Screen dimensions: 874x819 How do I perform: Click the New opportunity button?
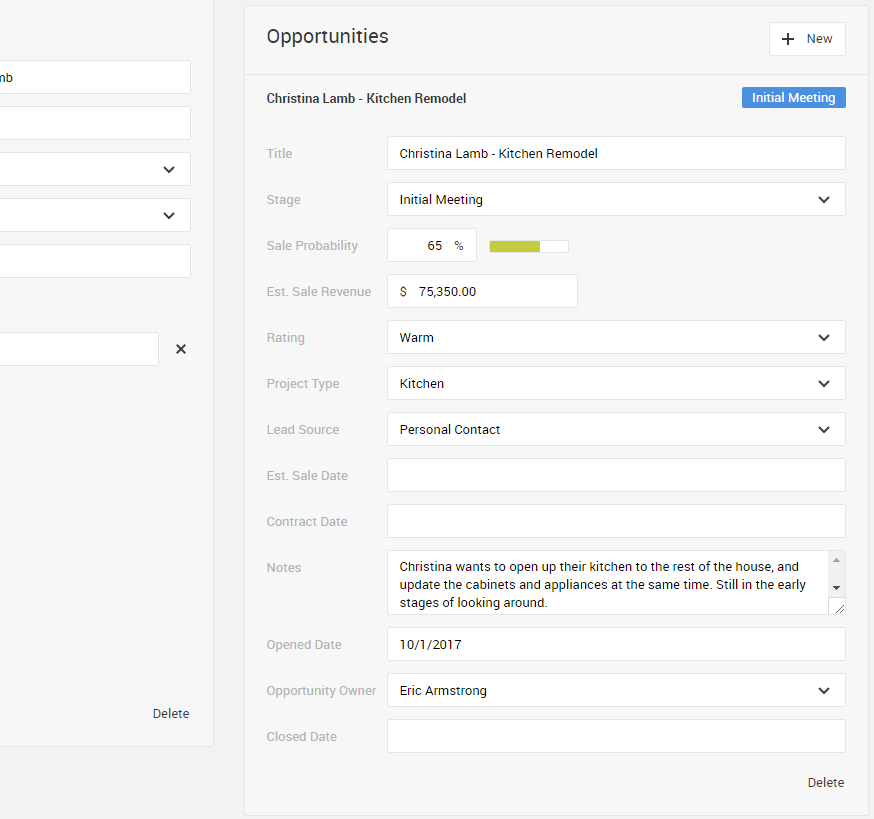807,39
